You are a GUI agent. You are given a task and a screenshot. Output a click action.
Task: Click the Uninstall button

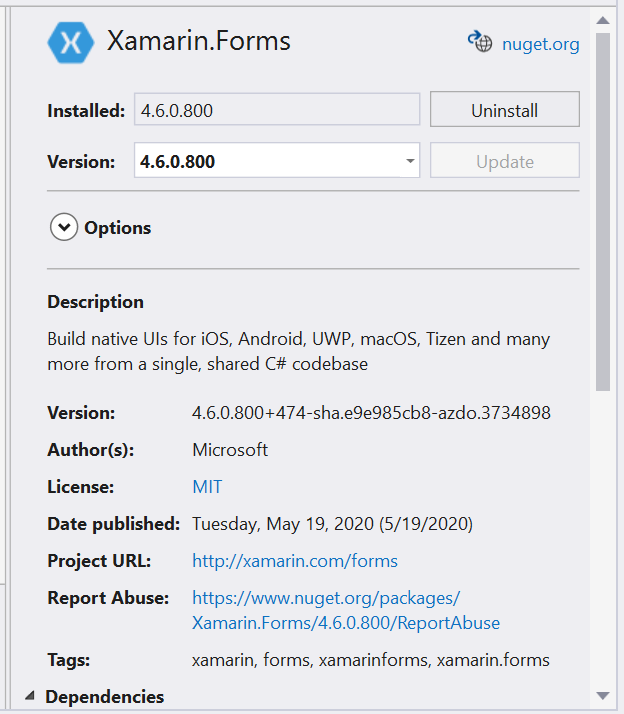(505, 109)
